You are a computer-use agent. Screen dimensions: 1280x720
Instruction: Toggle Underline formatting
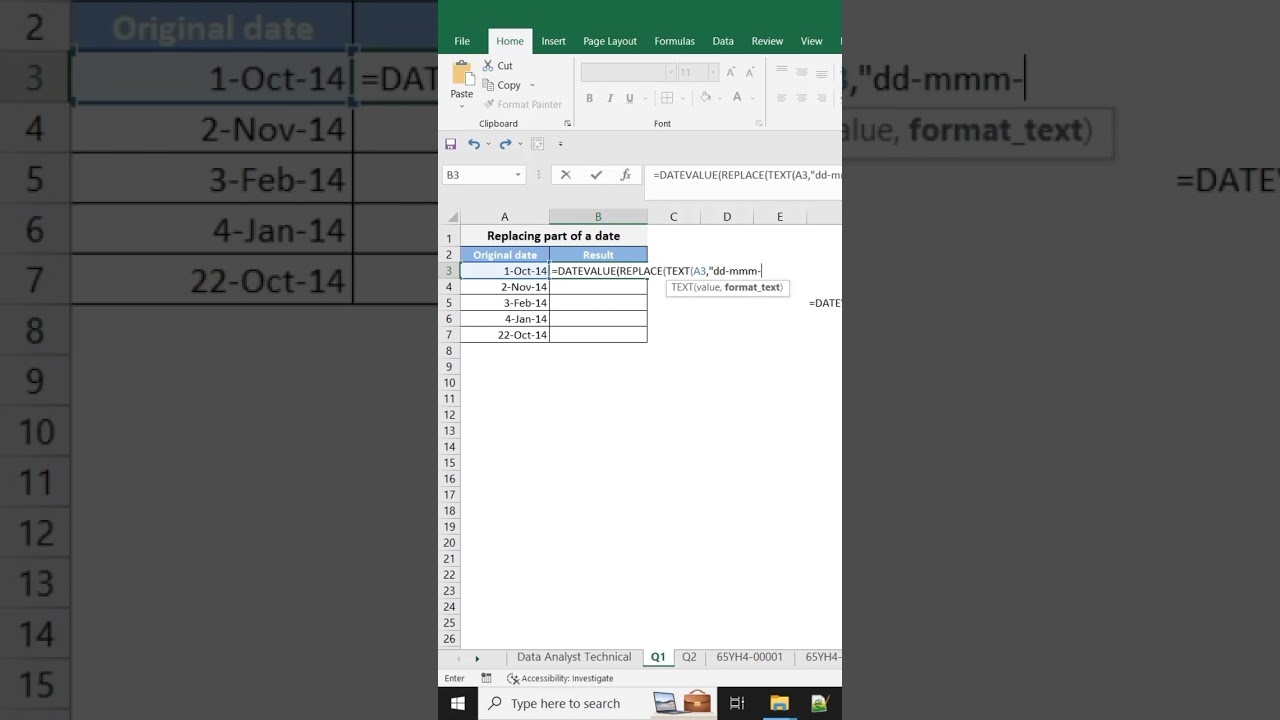[x=629, y=98]
